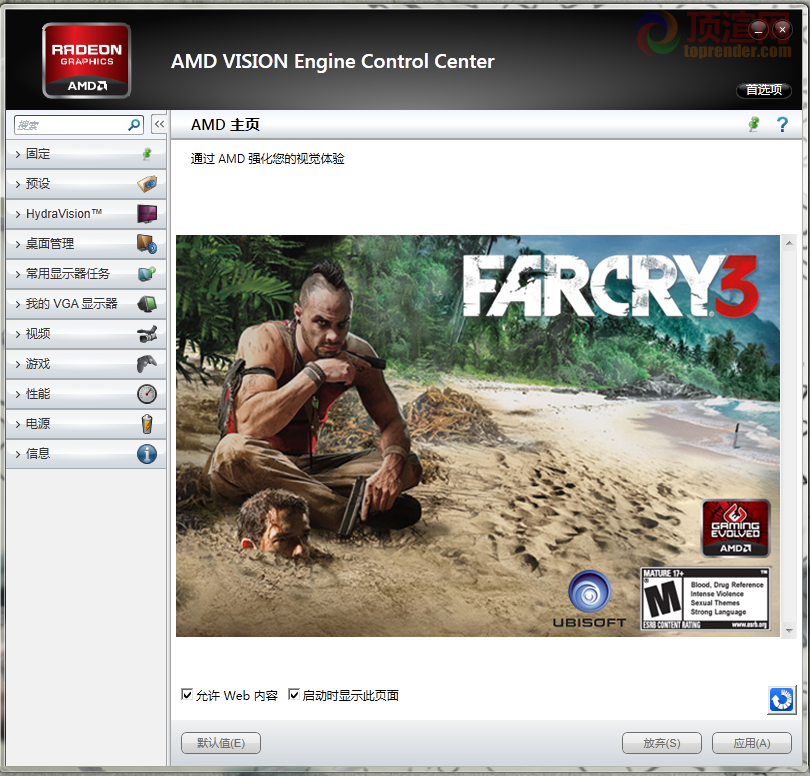Viewport: 810px width, 776px height.
Task: Click the 预设 presets icon
Action: [147, 184]
